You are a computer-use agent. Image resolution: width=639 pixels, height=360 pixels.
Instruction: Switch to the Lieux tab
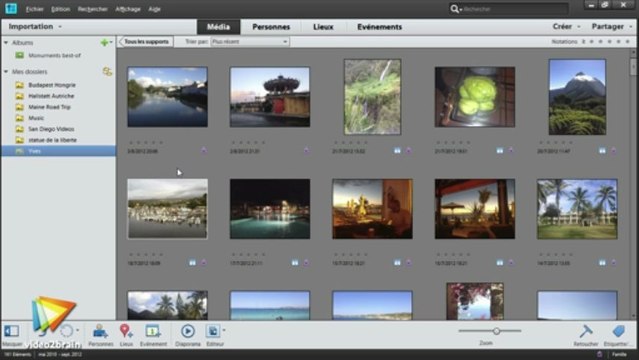click(x=323, y=27)
